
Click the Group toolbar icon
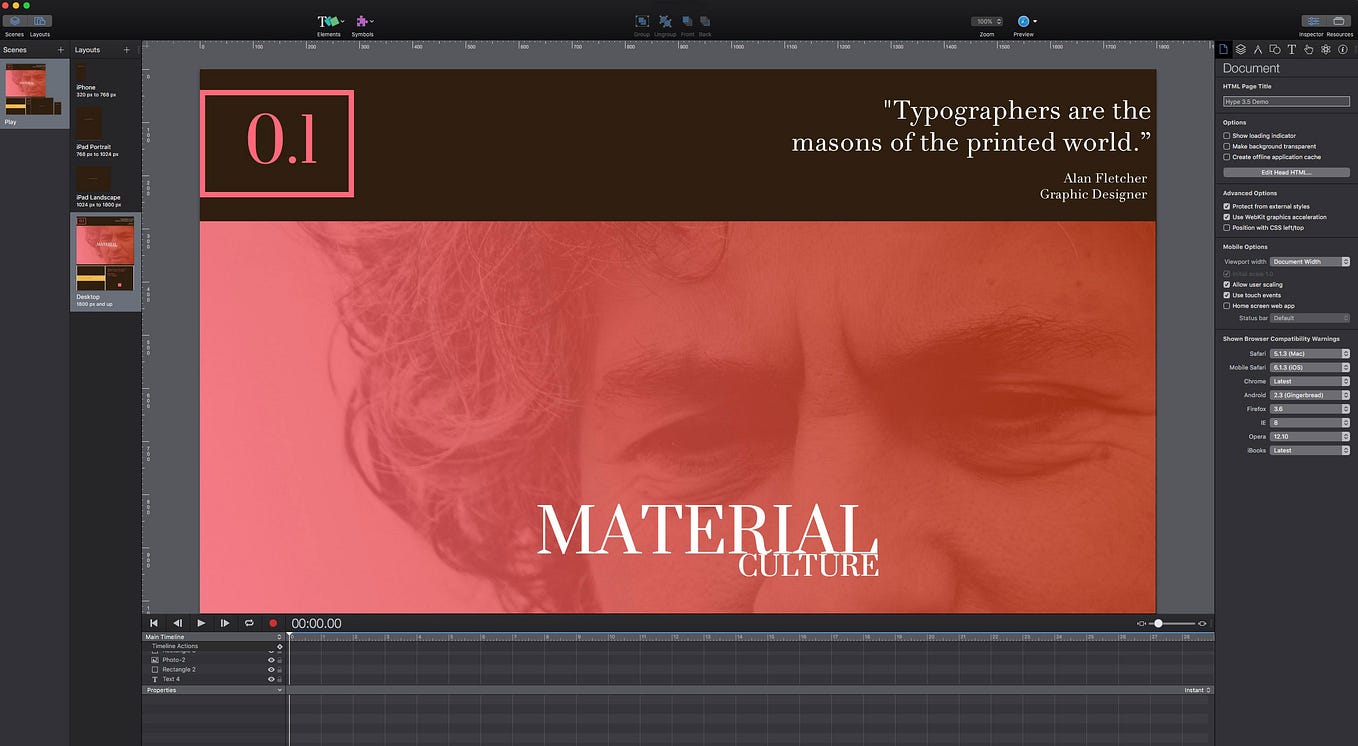[x=642, y=21]
